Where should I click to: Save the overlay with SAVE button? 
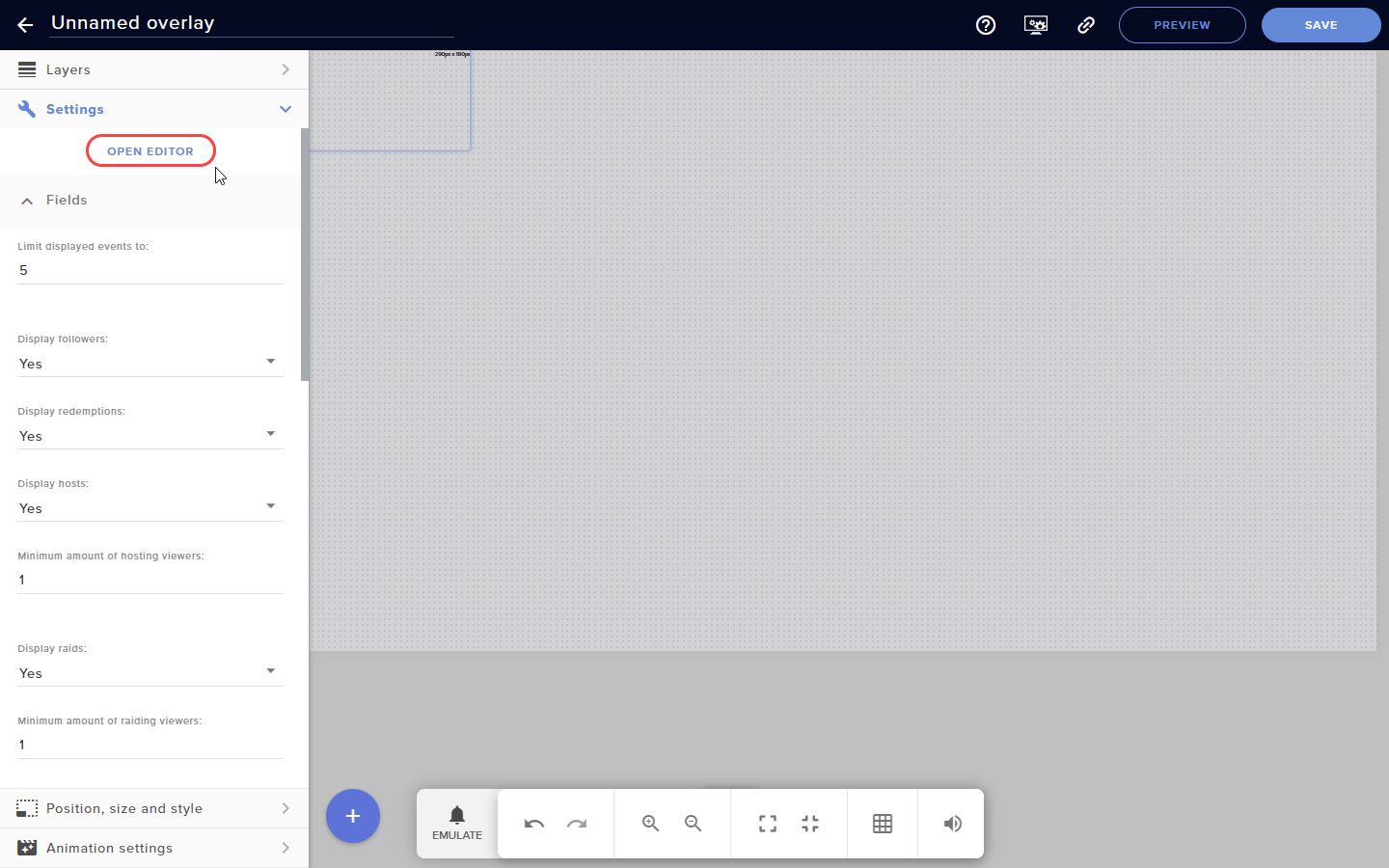[x=1321, y=25]
